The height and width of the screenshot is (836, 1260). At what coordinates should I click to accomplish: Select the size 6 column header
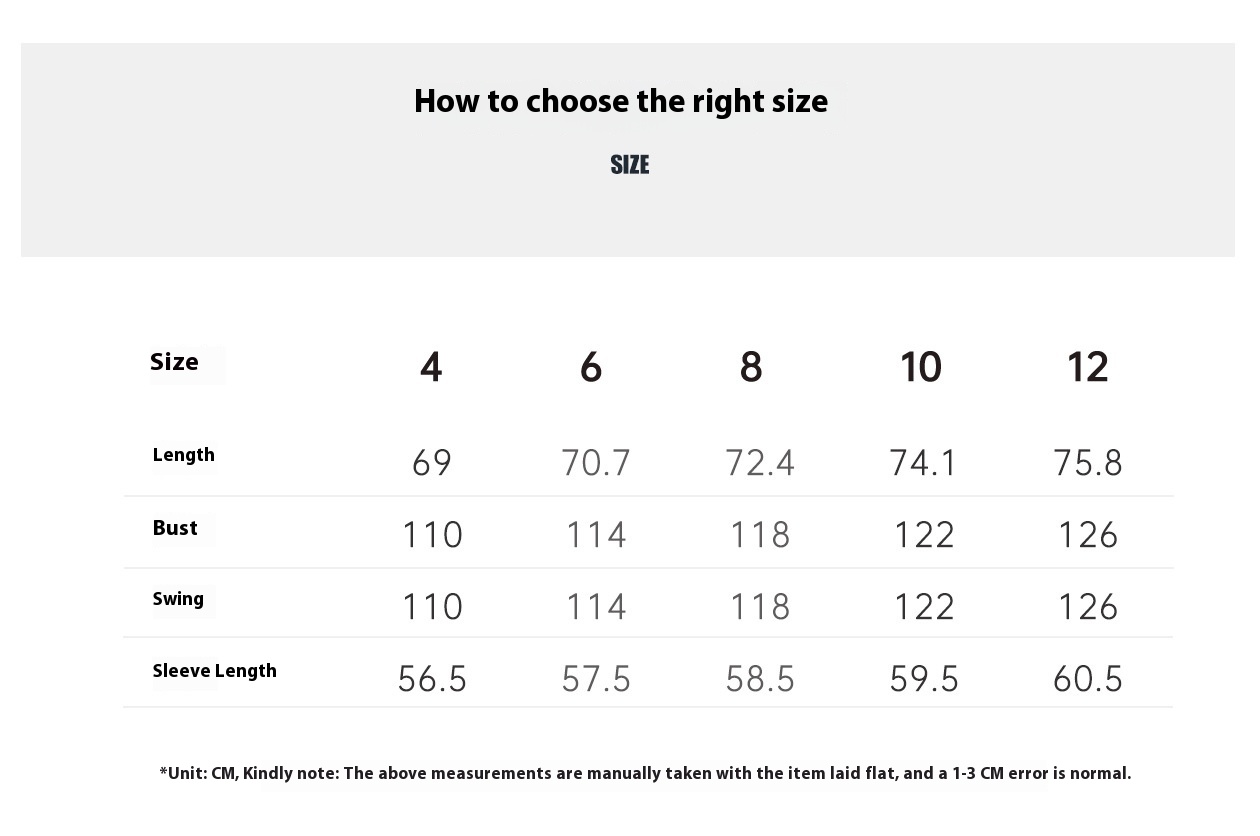pos(591,367)
